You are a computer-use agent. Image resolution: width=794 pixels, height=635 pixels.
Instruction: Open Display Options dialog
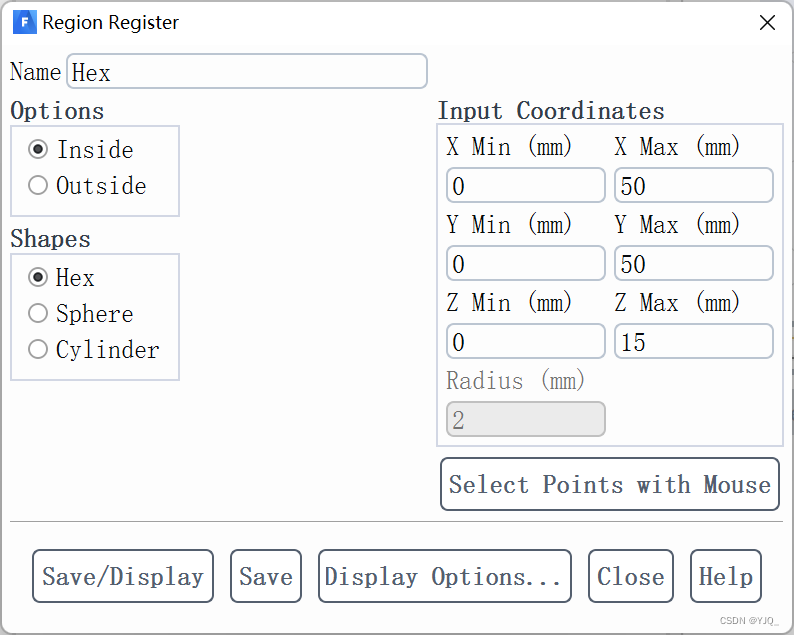tap(445, 576)
